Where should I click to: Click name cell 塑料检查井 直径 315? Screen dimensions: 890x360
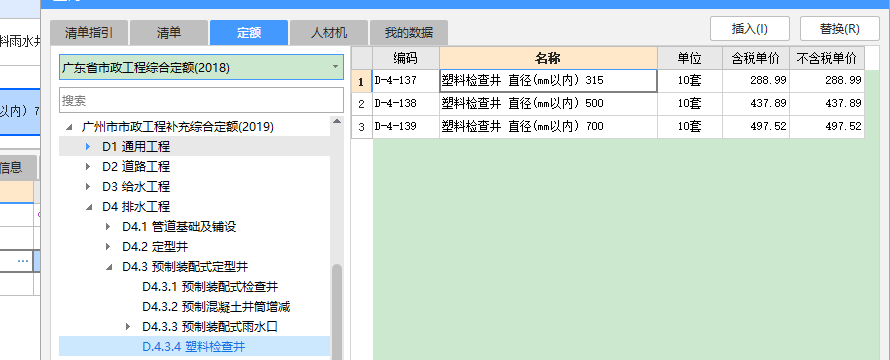[x=548, y=81]
